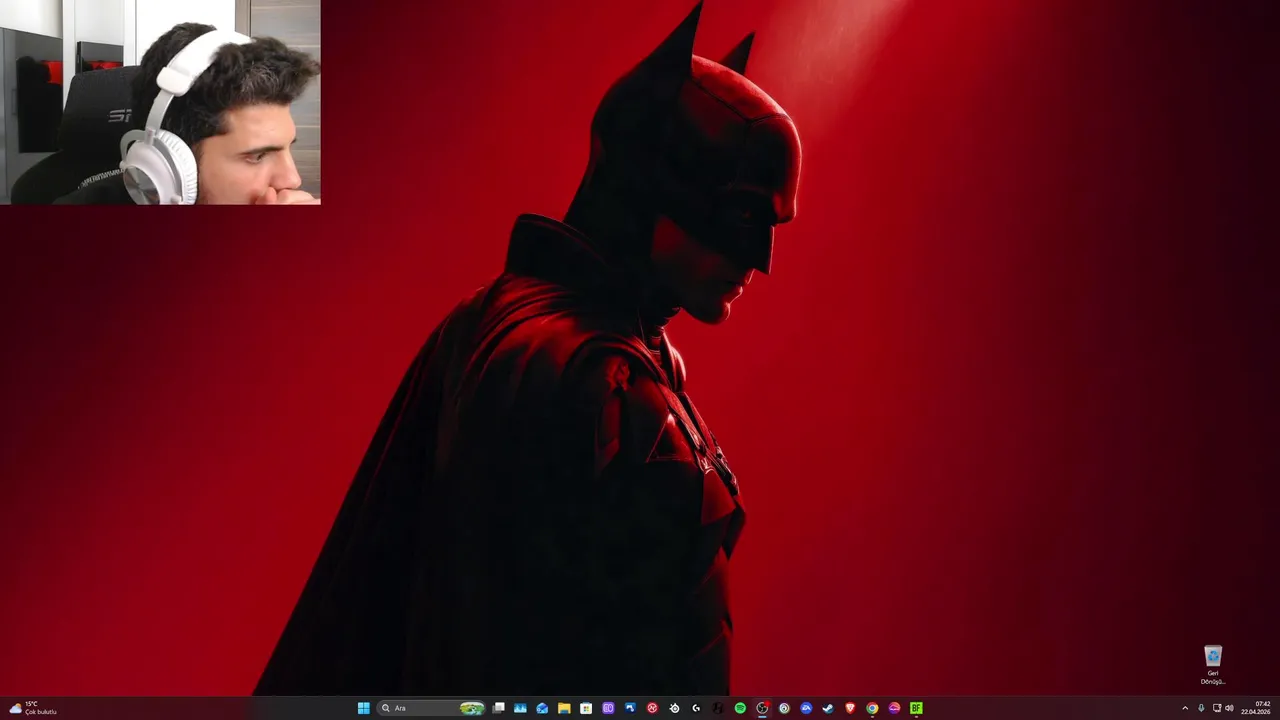Open the green BF app taskbar icon

tap(916, 708)
